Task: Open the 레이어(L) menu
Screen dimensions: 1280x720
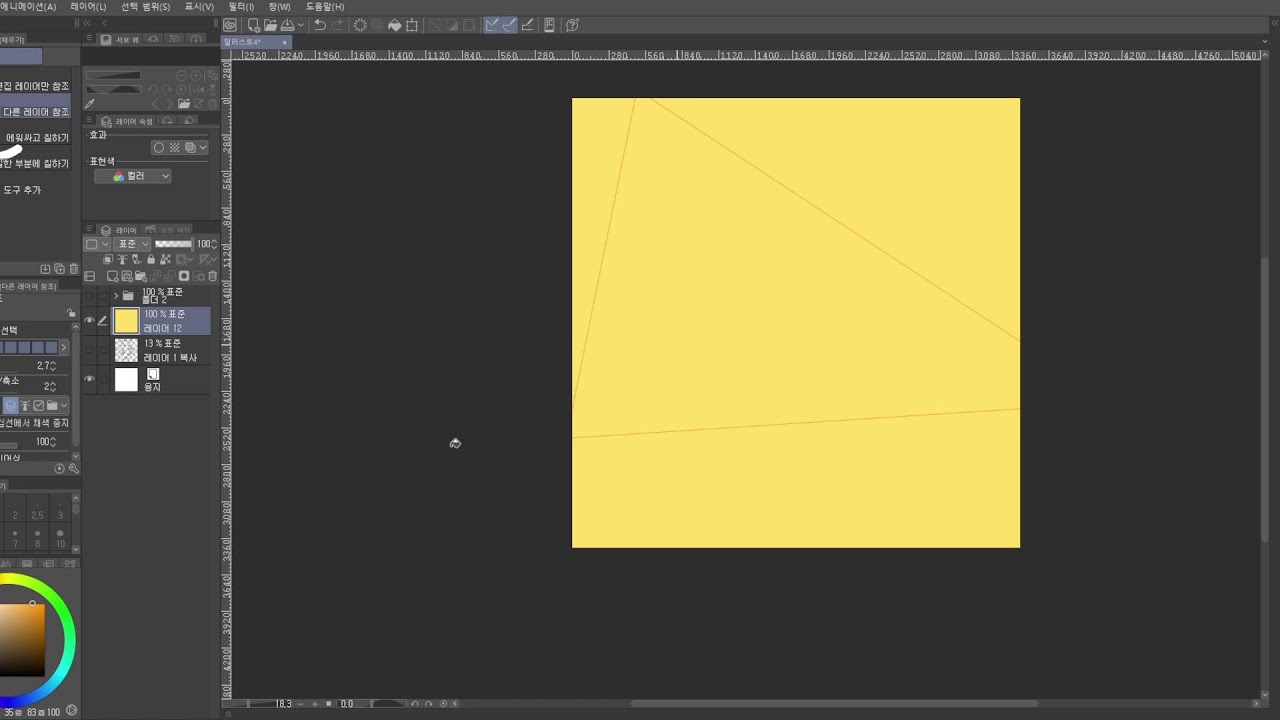Action: 88,6
